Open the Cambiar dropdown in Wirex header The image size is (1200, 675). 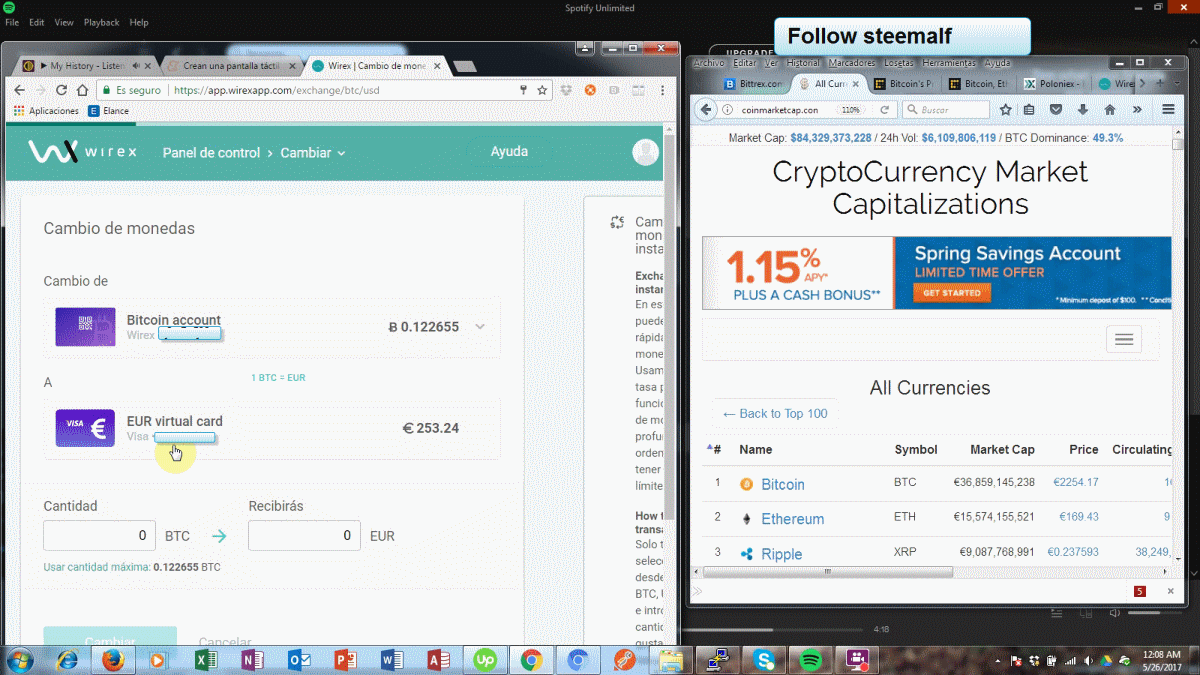pyautogui.click(x=313, y=153)
